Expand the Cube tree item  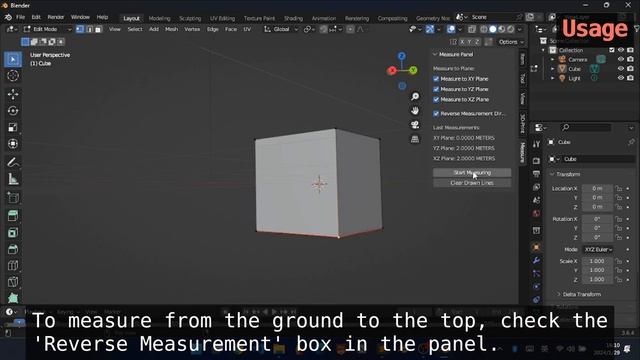pyautogui.click(x=552, y=69)
